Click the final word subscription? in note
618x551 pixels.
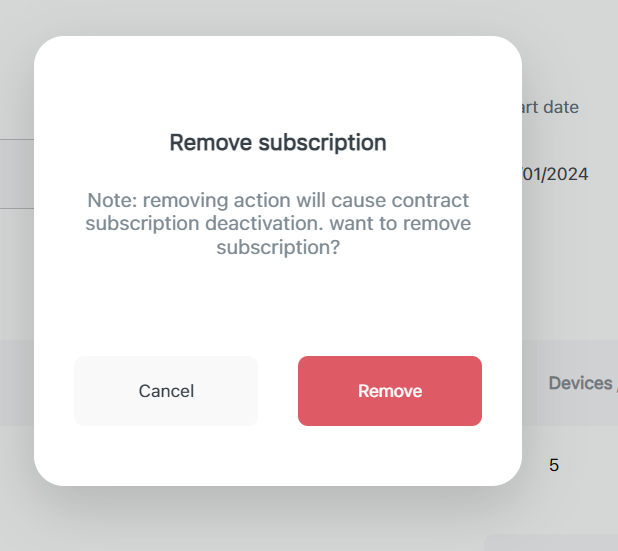click(x=278, y=247)
